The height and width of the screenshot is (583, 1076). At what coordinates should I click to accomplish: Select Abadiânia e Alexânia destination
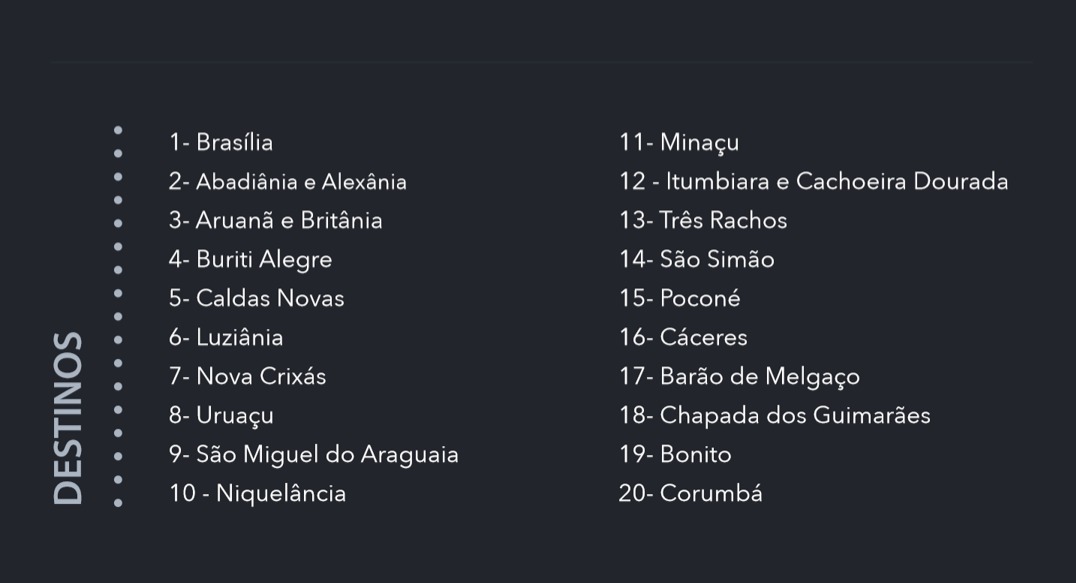coord(288,182)
